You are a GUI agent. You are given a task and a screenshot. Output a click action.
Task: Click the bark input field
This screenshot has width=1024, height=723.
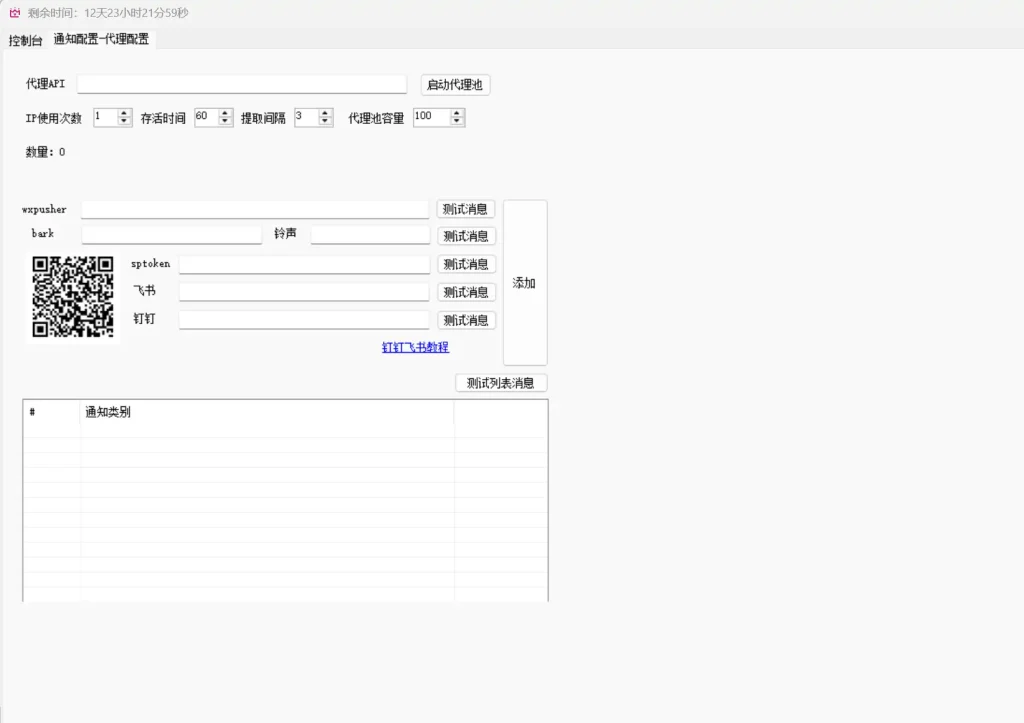(171, 234)
